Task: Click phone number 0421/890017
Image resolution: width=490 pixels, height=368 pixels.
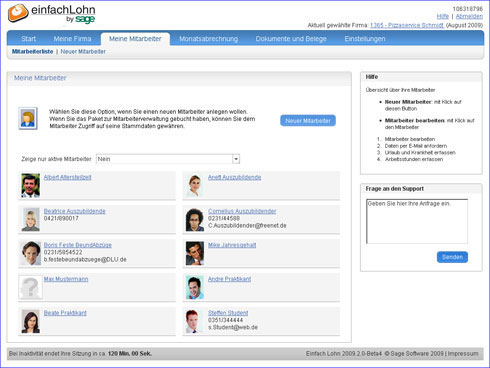Action: (61, 218)
